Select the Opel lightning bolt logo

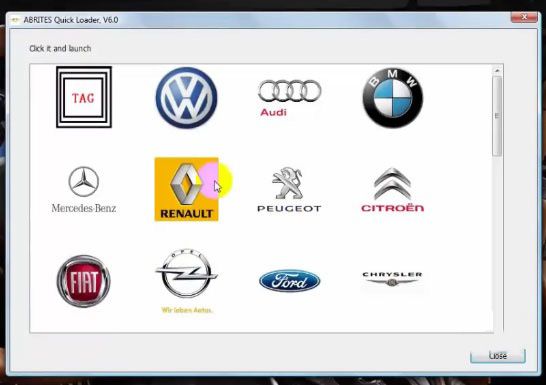[x=187, y=281]
